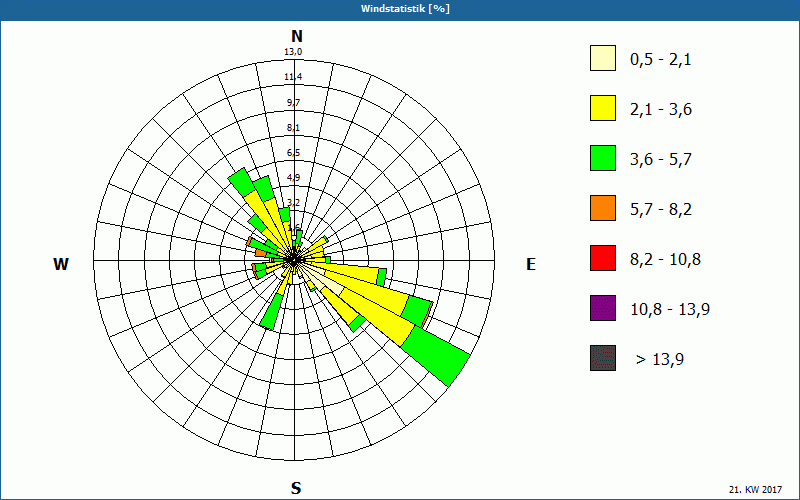Click the E compass label

click(x=531, y=264)
